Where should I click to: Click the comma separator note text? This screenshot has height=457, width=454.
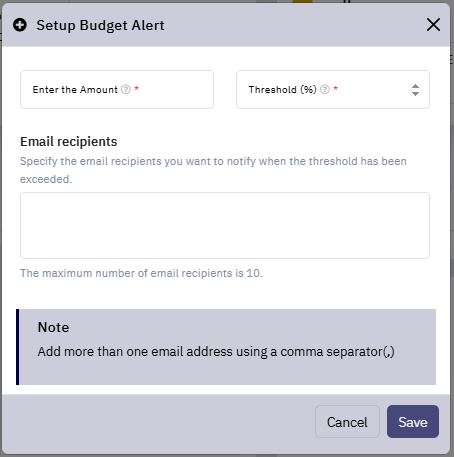pos(216,352)
